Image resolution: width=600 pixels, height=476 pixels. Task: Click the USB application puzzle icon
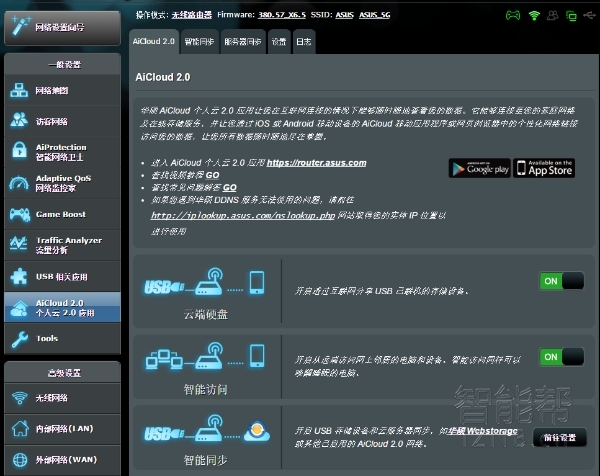tap(19, 276)
